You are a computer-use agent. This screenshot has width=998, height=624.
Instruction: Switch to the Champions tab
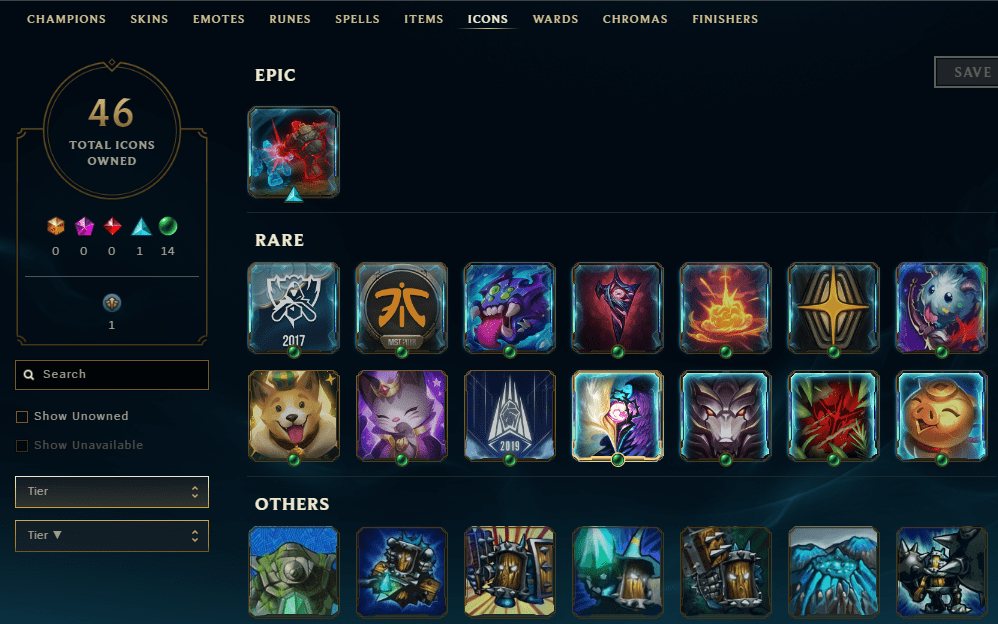pyautogui.click(x=66, y=19)
